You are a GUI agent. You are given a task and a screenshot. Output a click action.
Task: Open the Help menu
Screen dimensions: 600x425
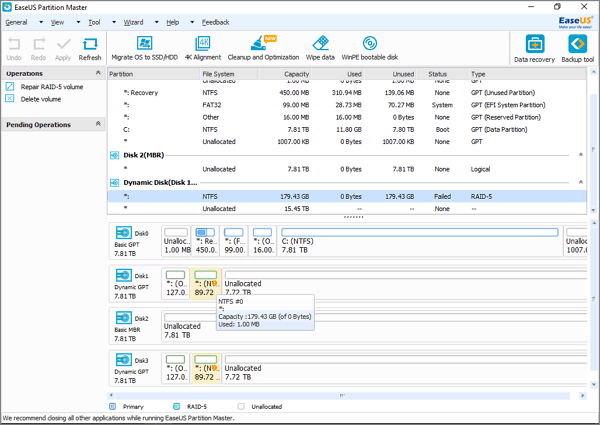coord(173,22)
